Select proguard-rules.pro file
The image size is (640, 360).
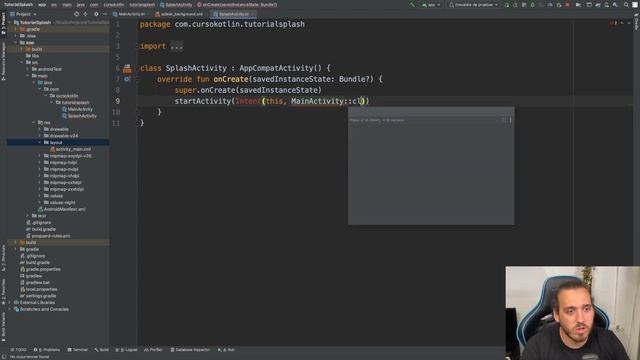coord(51,236)
